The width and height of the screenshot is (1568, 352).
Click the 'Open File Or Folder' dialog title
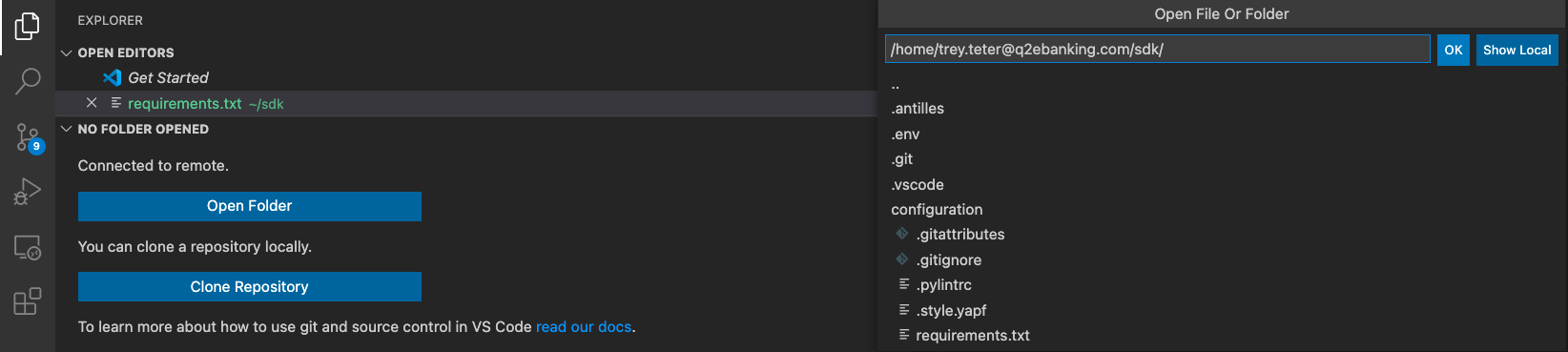tap(1222, 13)
